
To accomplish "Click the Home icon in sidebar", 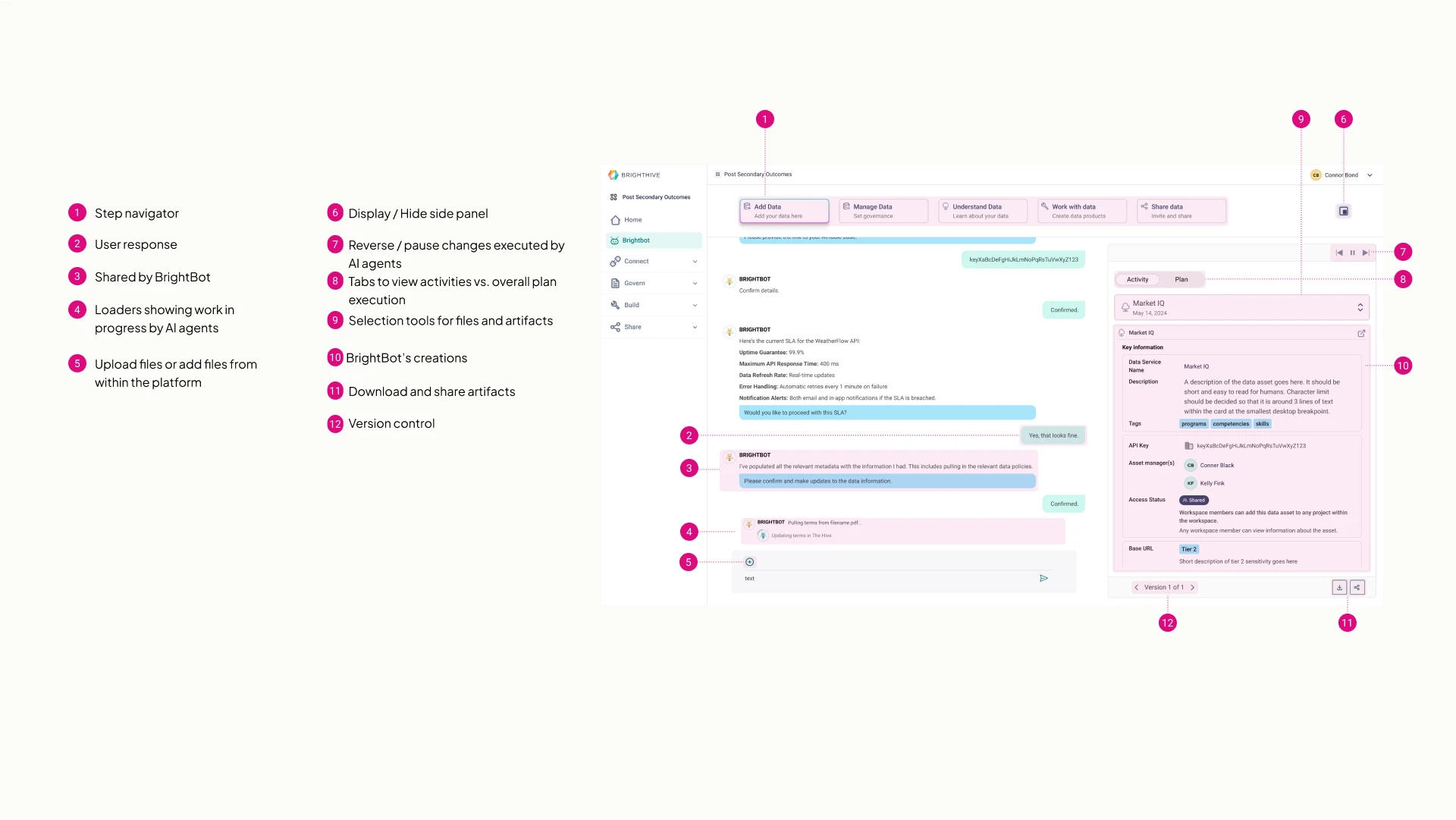I will point(615,220).
